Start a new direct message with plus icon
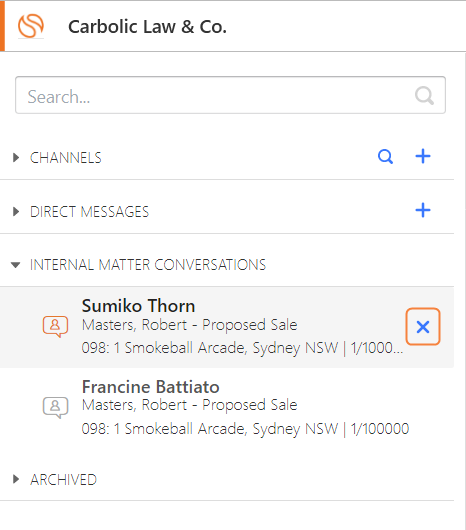This screenshot has height=530, width=466. pos(423,211)
